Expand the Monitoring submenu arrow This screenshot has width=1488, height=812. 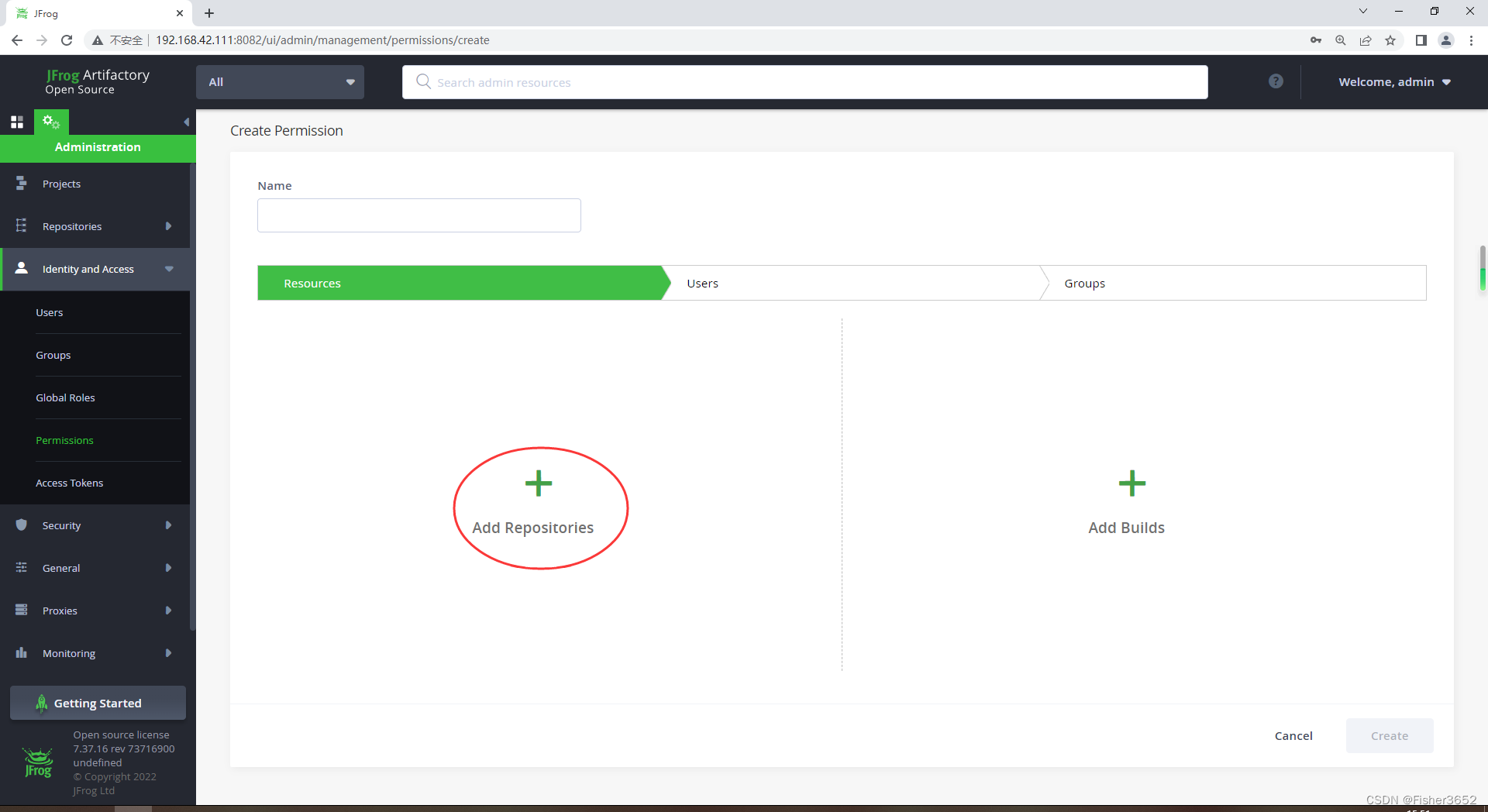coord(168,652)
